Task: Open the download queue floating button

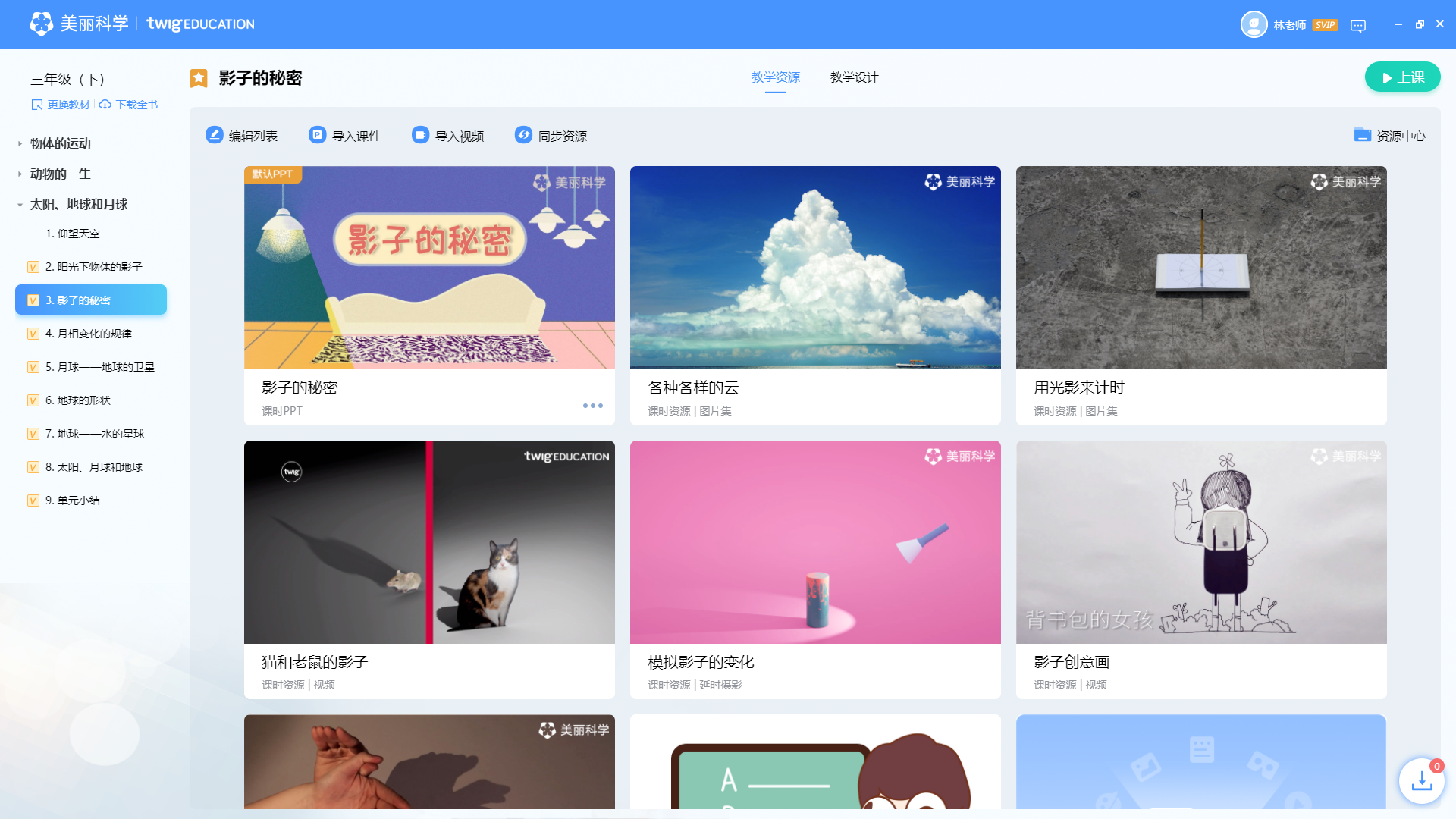Action: (1421, 780)
